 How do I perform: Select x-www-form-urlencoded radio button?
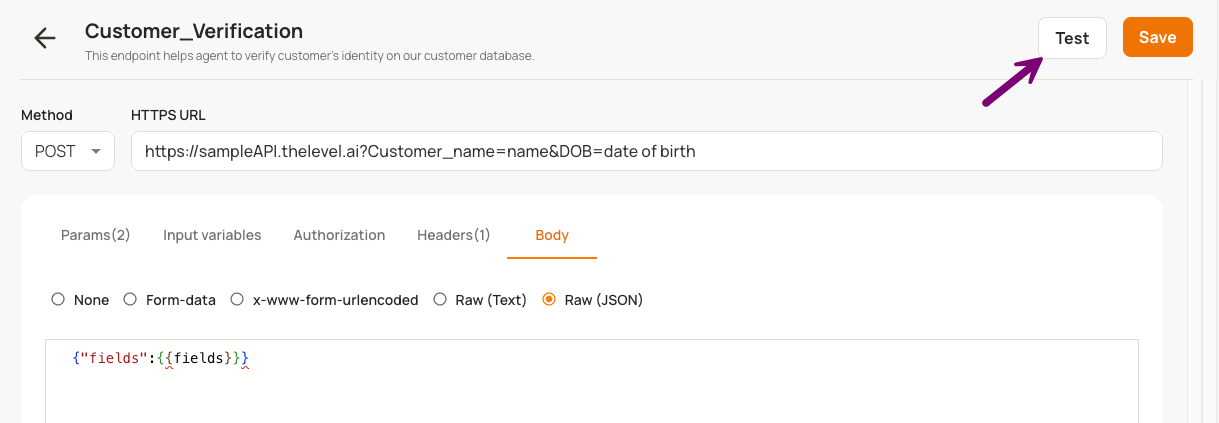(237, 299)
